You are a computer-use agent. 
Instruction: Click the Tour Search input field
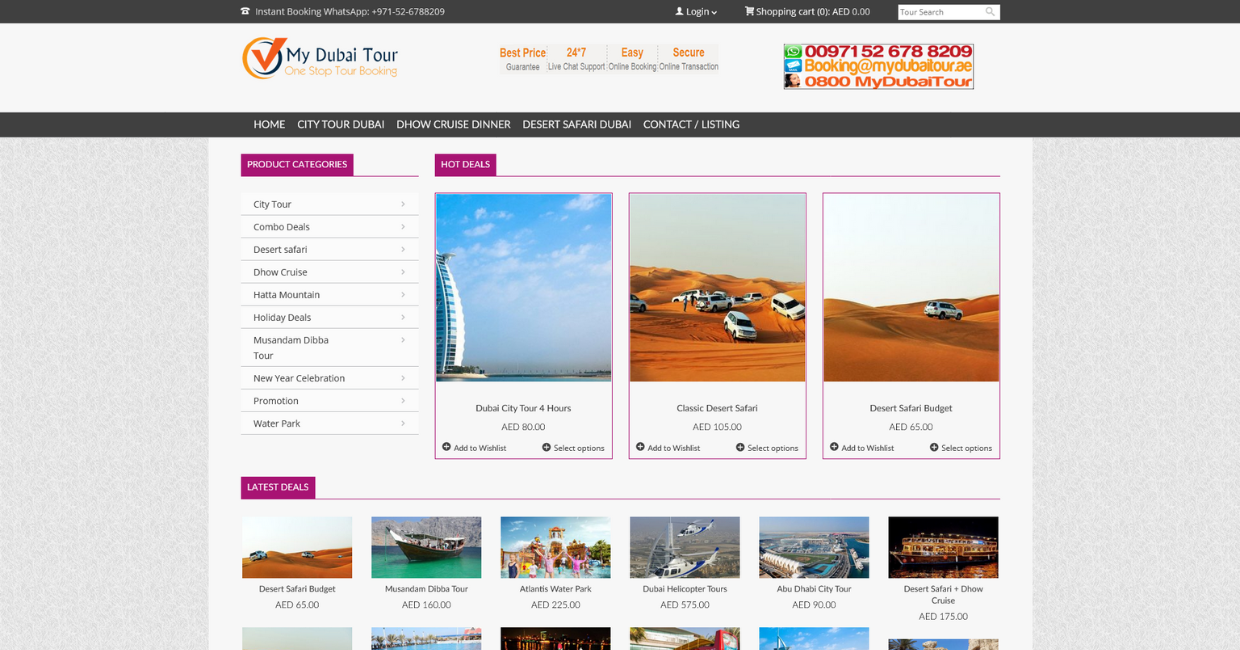point(940,12)
